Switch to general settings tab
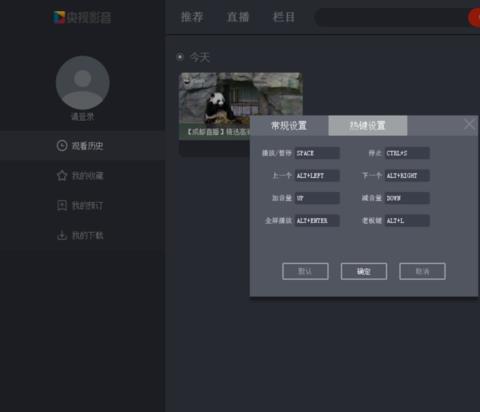 point(289,126)
